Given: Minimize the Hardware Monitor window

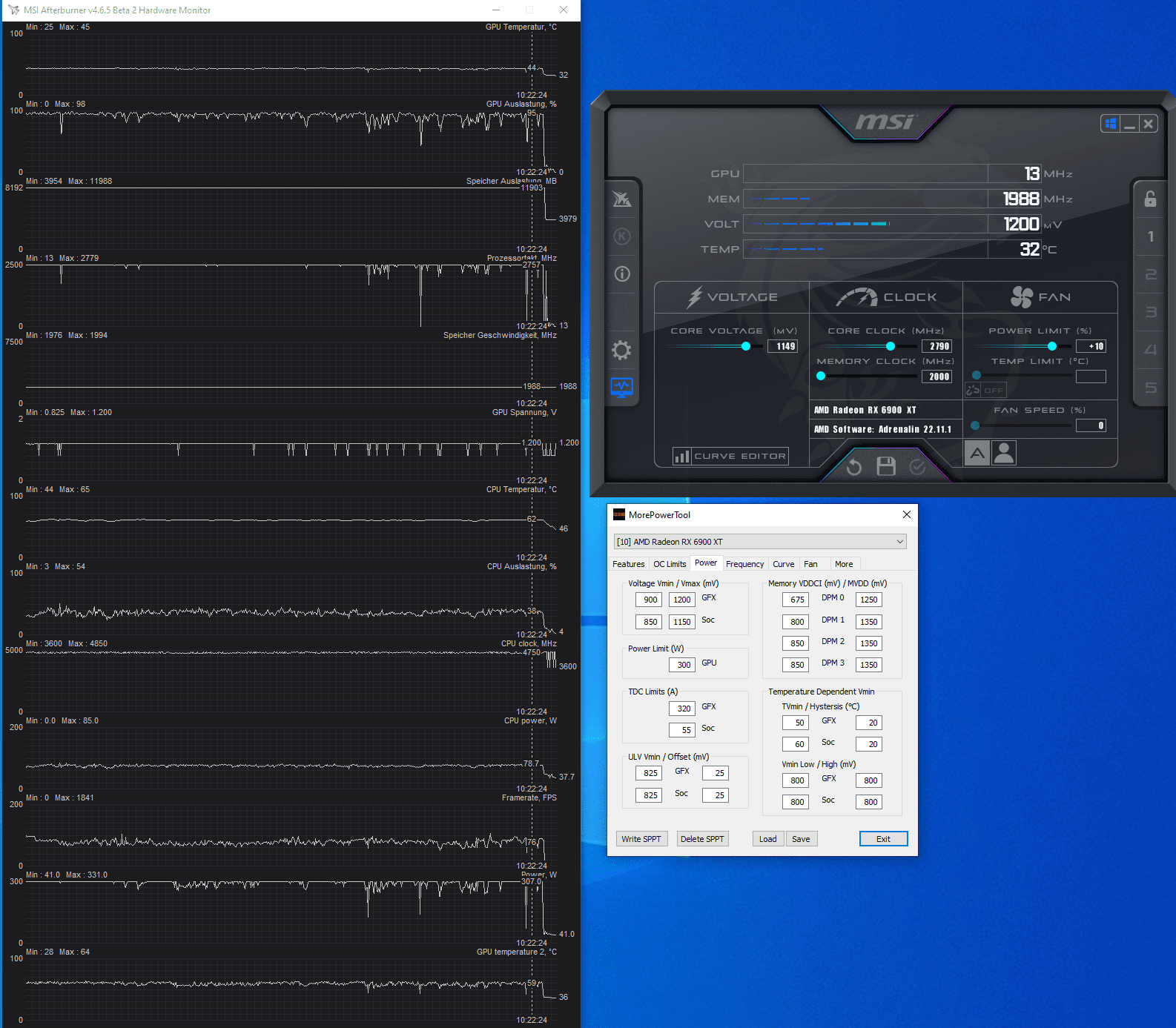Looking at the screenshot, I should coord(496,10).
